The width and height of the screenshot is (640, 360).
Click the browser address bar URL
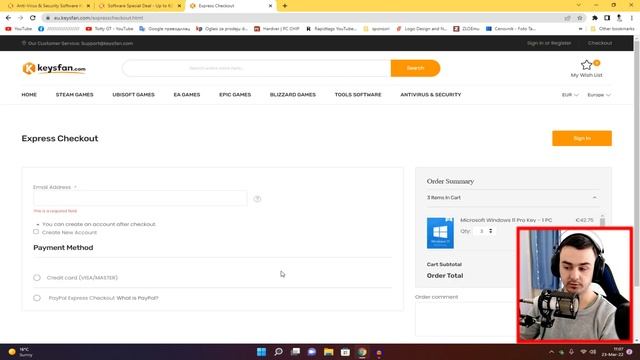pos(98,18)
